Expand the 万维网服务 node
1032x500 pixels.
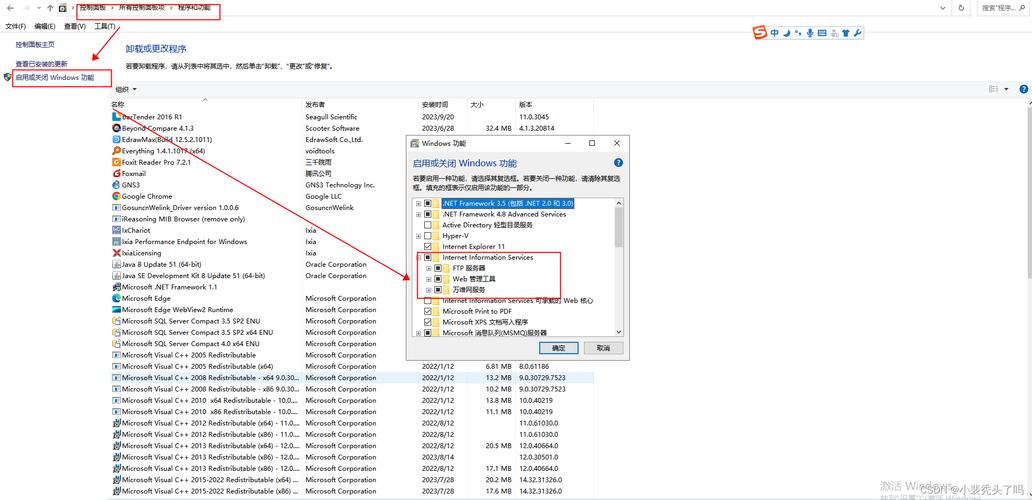[x=429, y=289]
